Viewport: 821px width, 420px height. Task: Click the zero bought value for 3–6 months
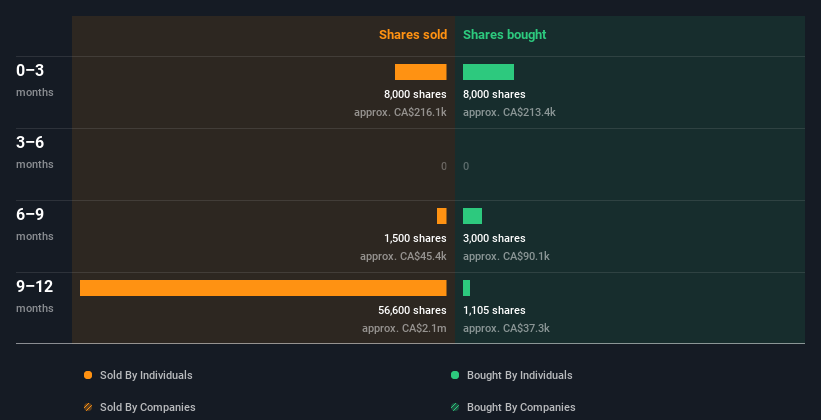(x=466, y=167)
